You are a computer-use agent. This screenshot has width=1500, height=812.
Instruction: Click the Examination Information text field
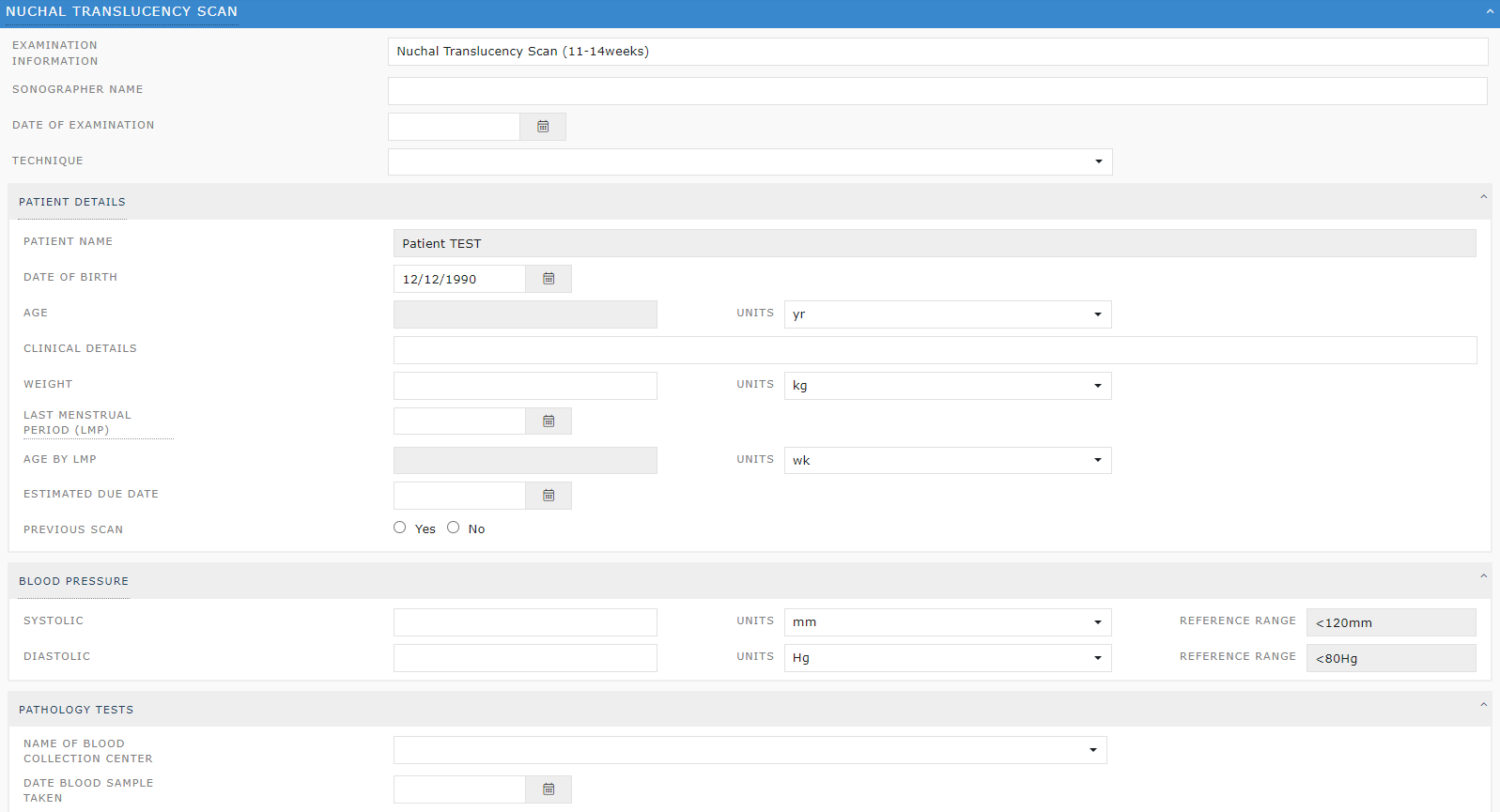[x=937, y=52]
